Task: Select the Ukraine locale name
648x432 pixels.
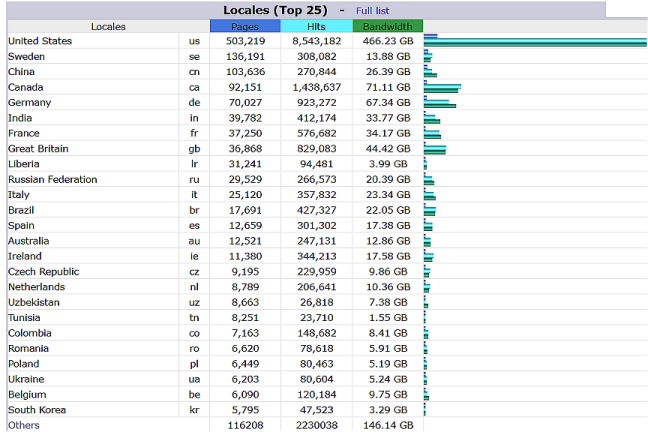Action: click(x=26, y=379)
